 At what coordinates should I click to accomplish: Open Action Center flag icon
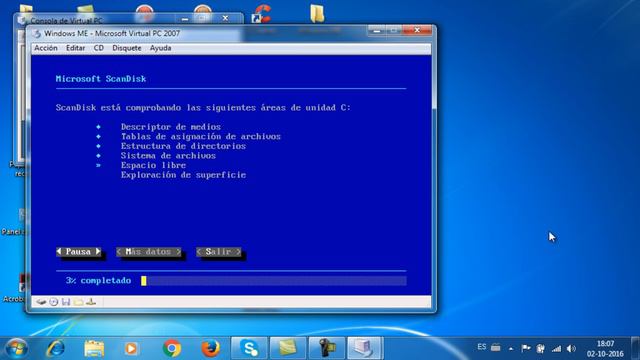[526, 348]
